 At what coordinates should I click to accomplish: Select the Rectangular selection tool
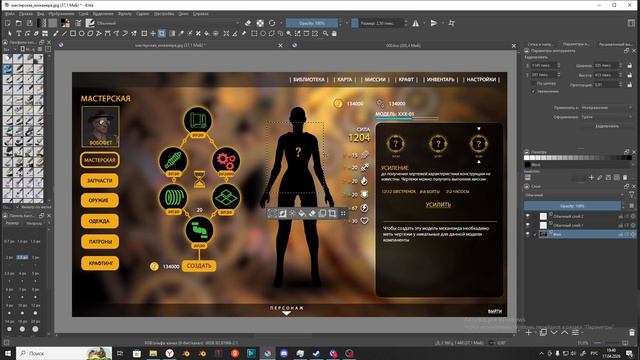(x=254, y=33)
